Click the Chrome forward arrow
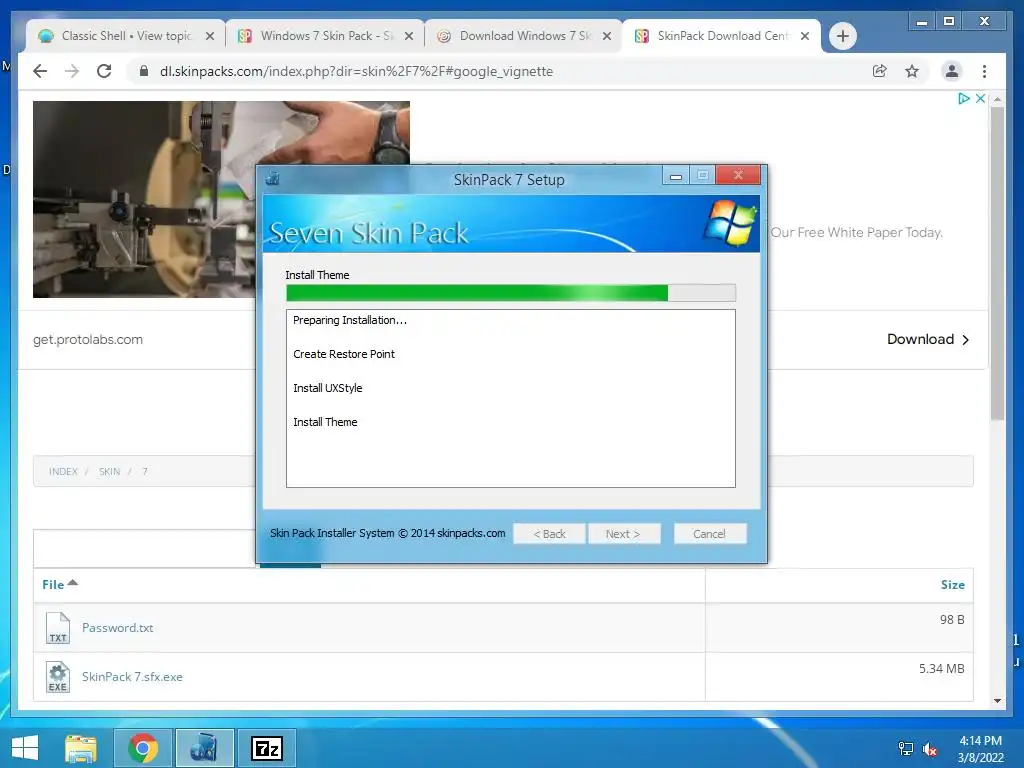 [72, 71]
